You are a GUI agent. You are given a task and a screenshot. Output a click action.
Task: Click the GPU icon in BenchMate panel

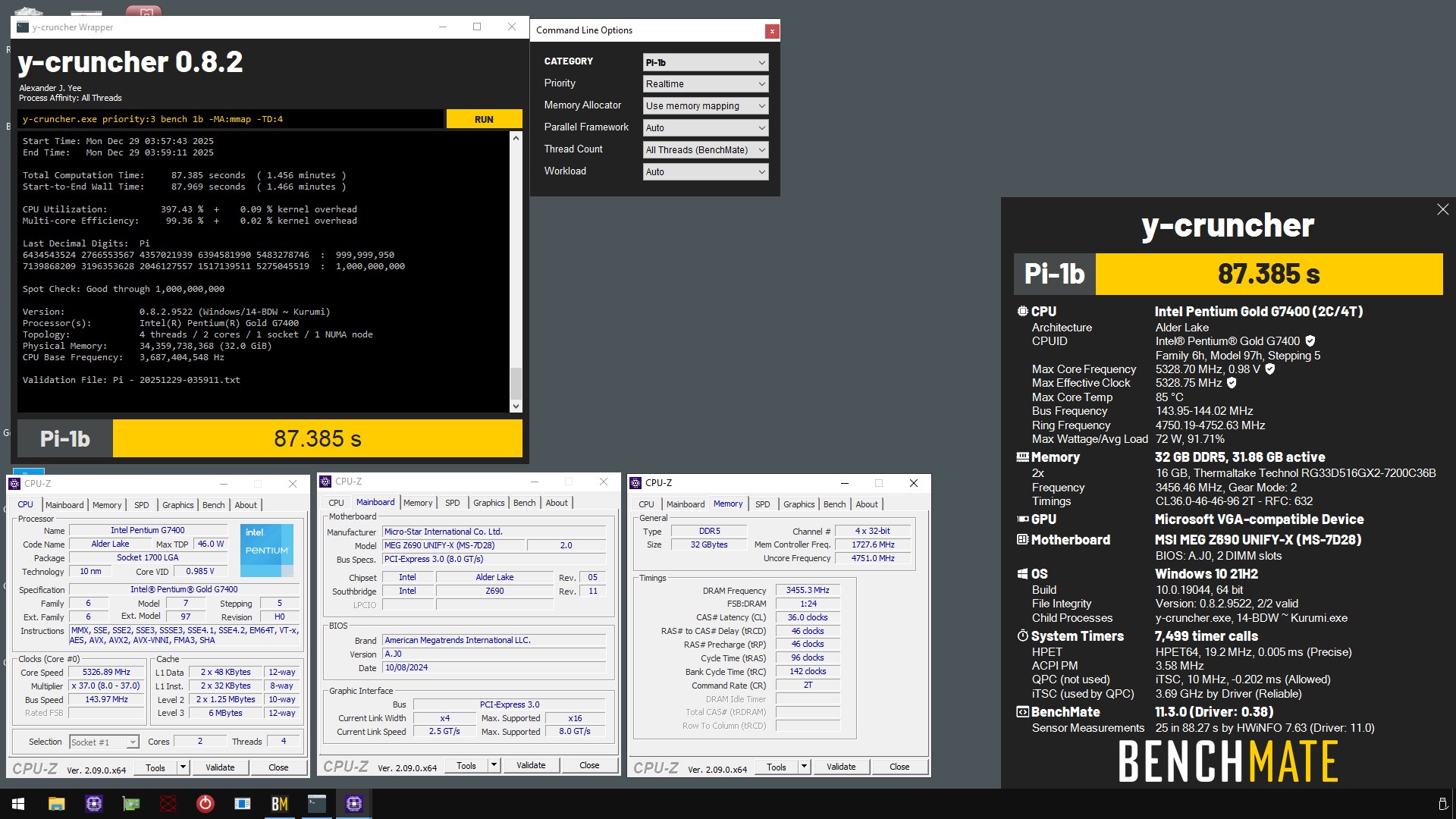tap(1022, 519)
